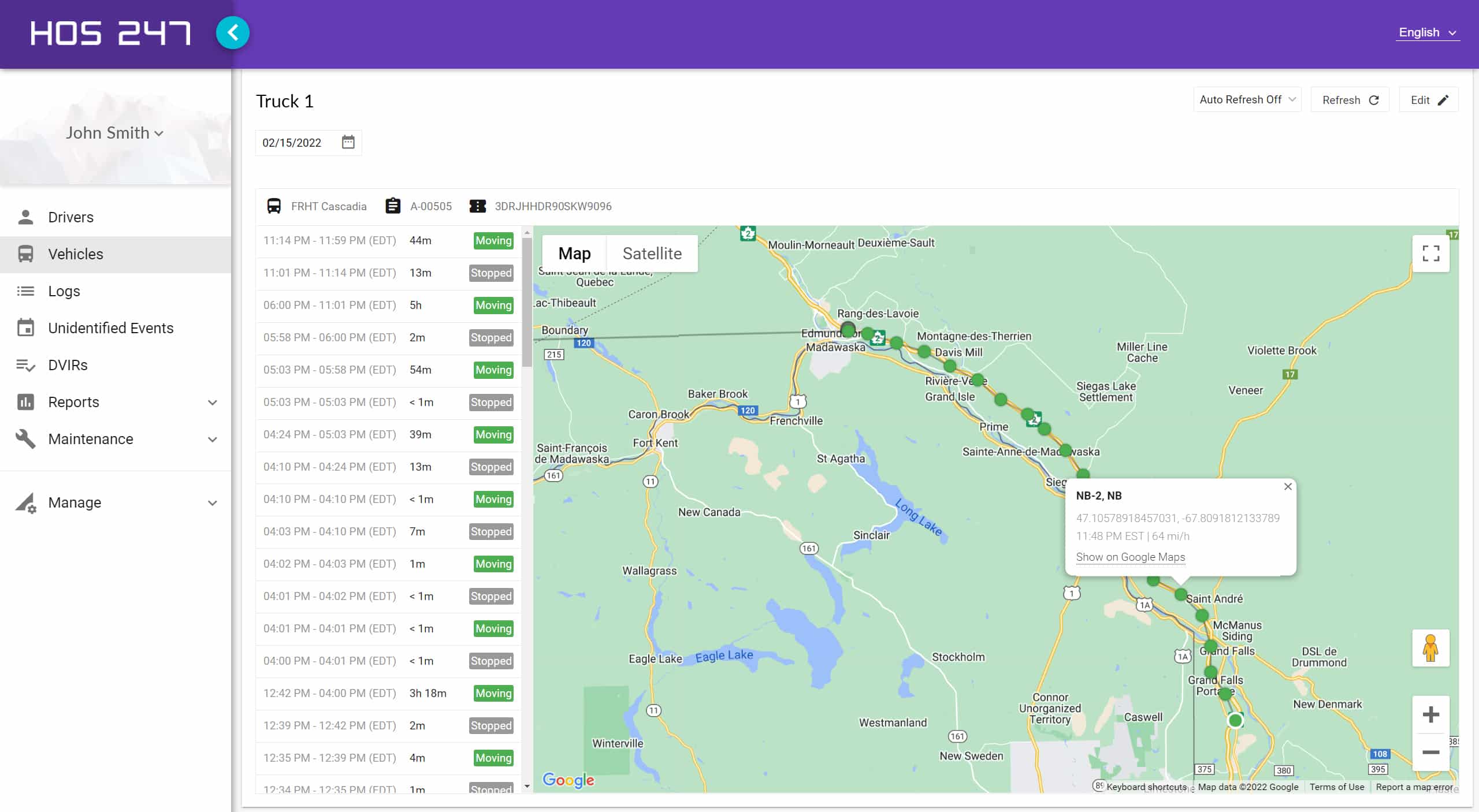Select the 11:14 PM - 11:59 PM trip row
The height and width of the screenshot is (812, 1479).
pyautogui.click(x=388, y=241)
